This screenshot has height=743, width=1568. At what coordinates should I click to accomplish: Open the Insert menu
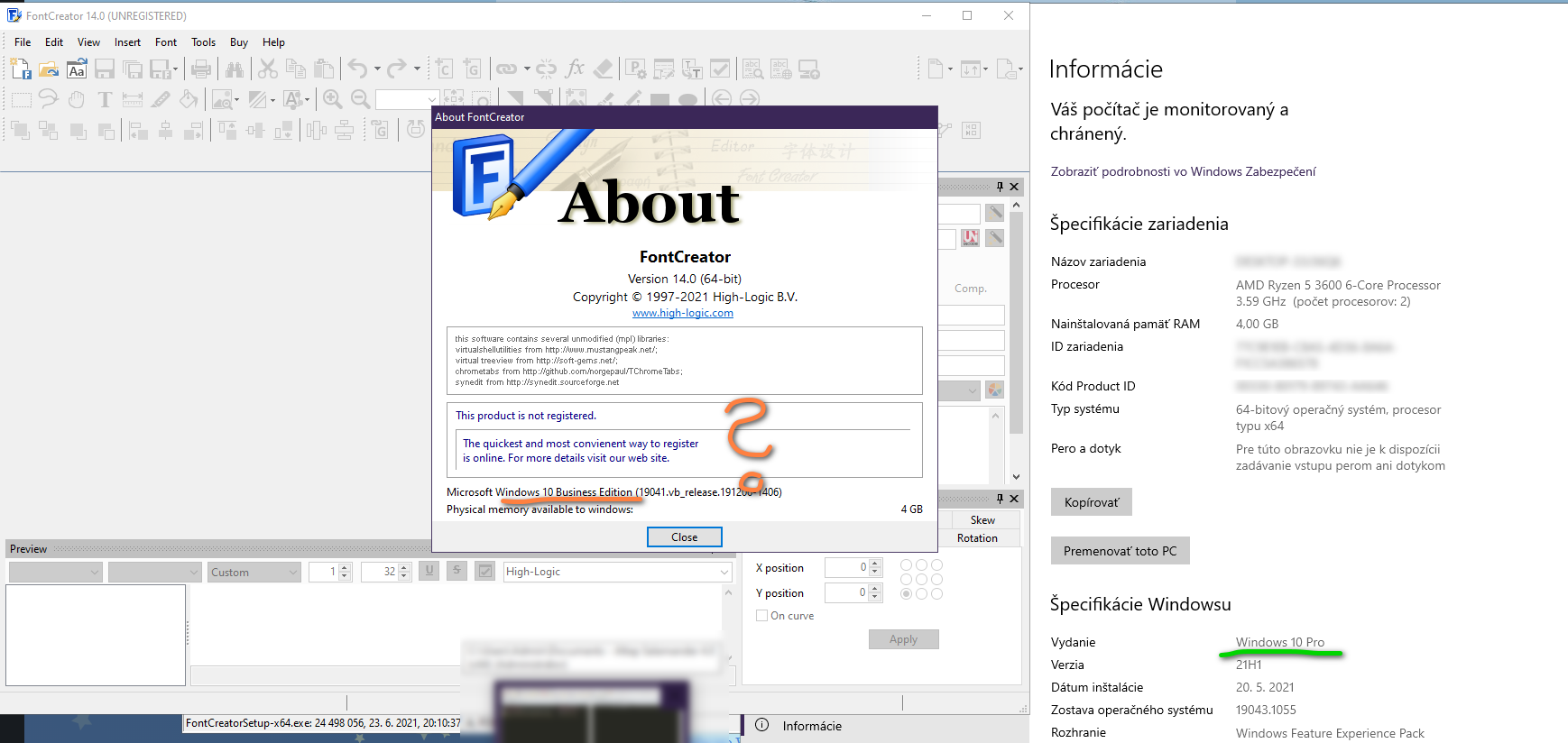coord(127,42)
